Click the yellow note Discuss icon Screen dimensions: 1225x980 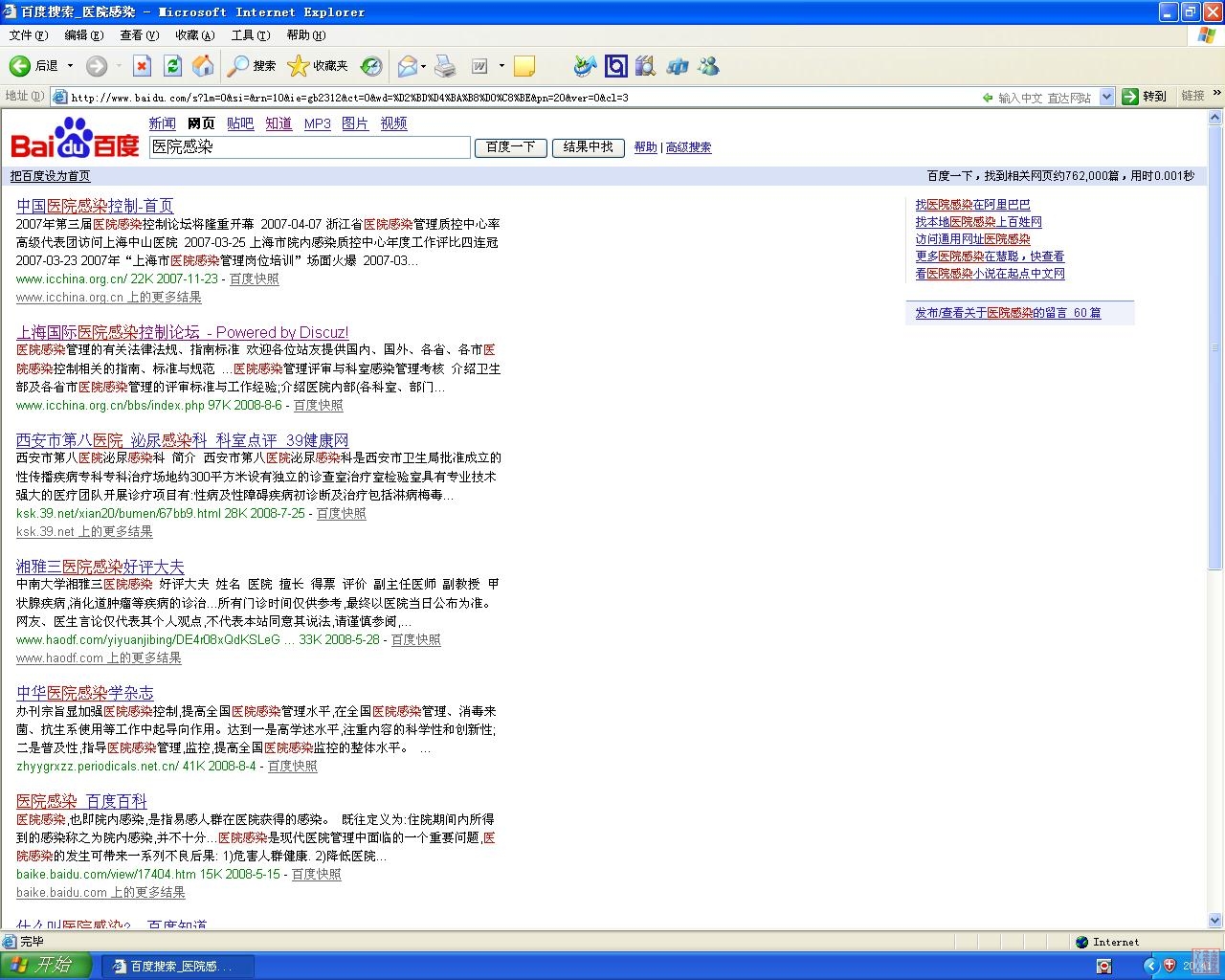click(x=523, y=66)
